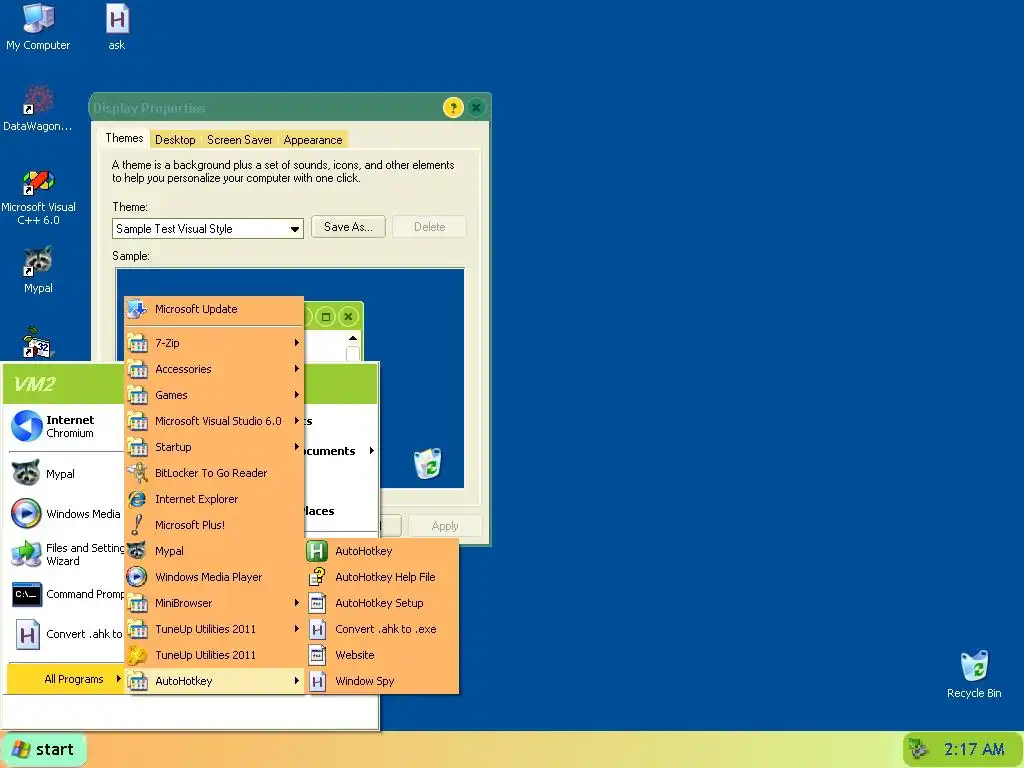Image resolution: width=1024 pixels, height=768 pixels.
Task: Open Windows Media in Start menu
Action: click(x=65, y=514)
